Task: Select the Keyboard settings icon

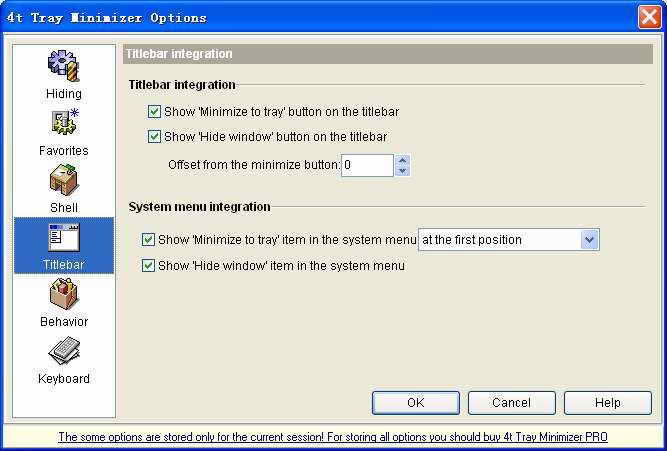Action: click(x=64, y=351)
